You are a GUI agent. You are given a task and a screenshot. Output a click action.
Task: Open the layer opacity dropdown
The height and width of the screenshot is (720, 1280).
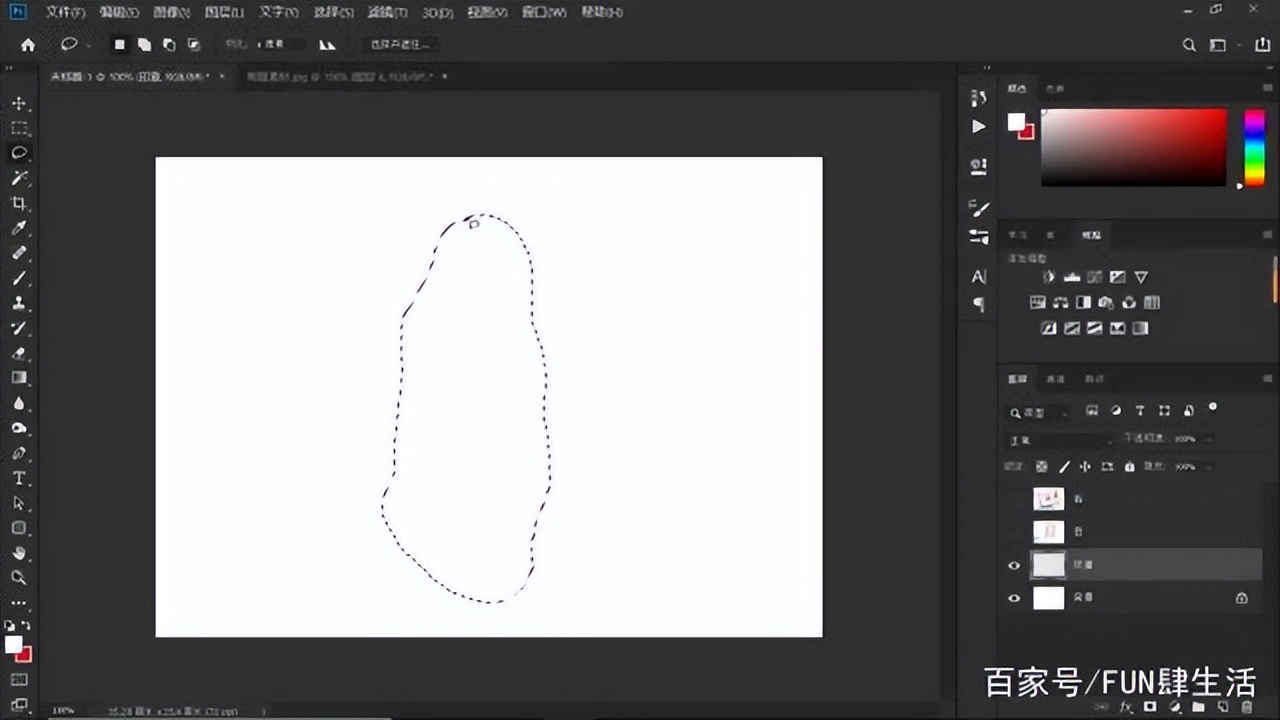(1205, 440)
